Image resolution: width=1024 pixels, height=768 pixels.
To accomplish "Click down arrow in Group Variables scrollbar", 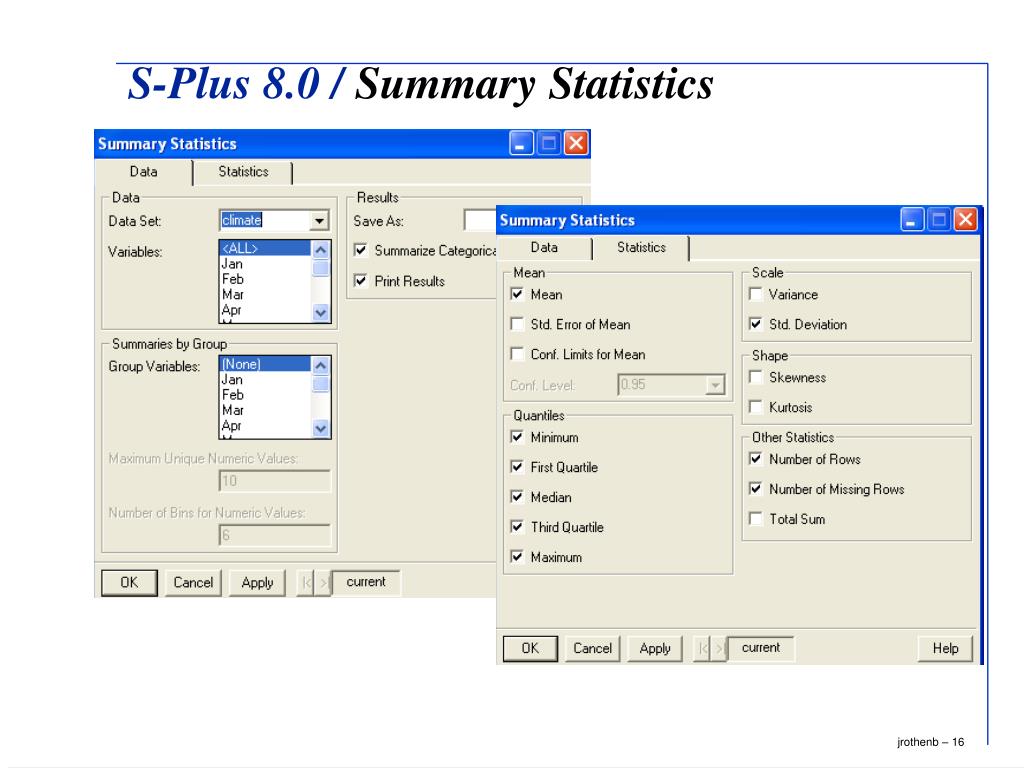I will (x=320, y=428).
